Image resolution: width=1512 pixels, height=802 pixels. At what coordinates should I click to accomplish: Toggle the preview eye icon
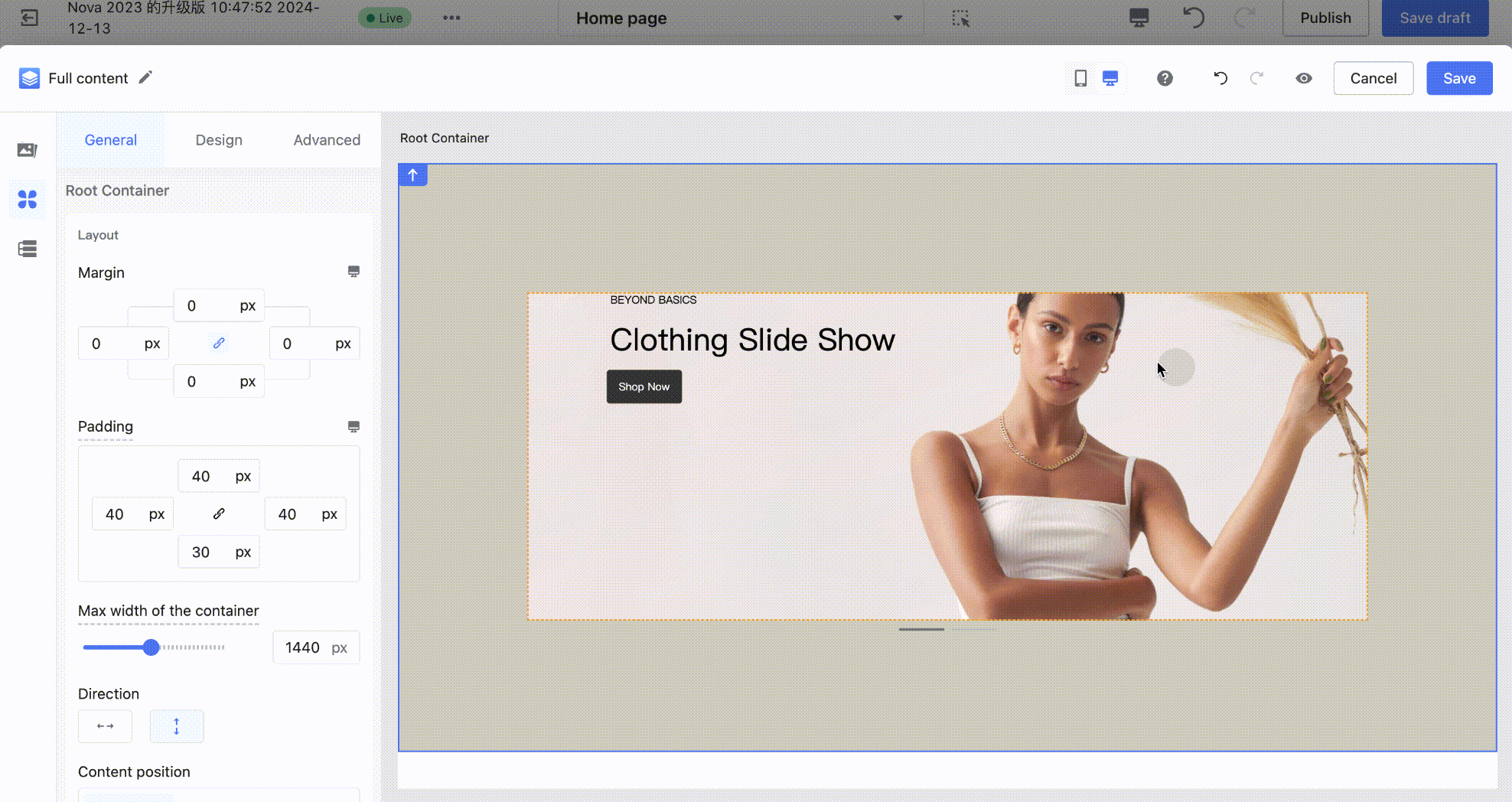[1304, 78]
